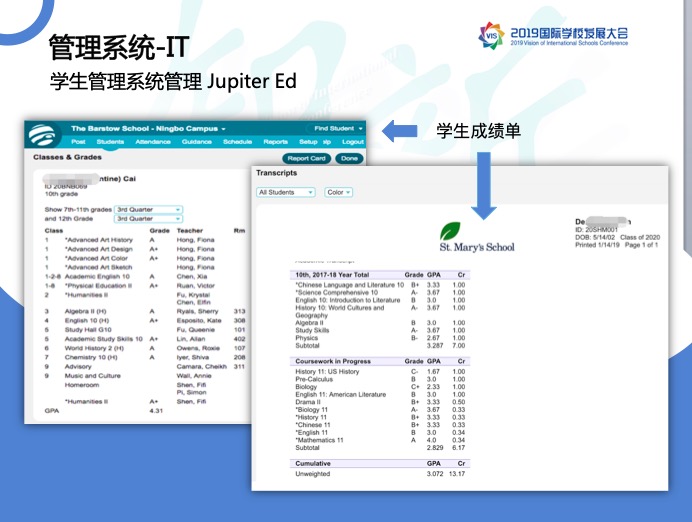Open the Students menu
The height and width of the screenshot is (522, 692).
pyautogui.click(x=110, y=142)
